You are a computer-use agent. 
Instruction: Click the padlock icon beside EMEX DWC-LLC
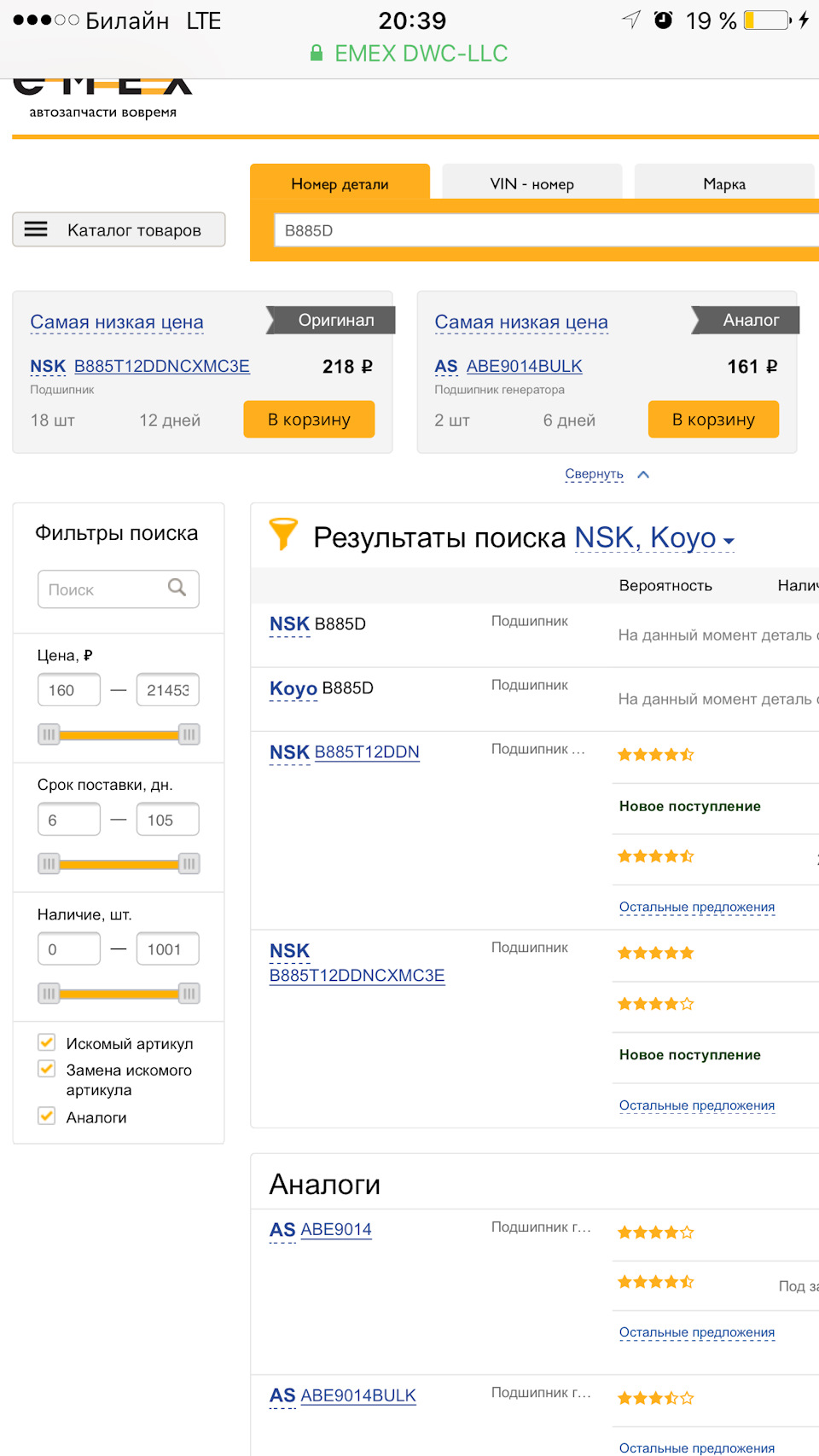click(x=317, y=53)
